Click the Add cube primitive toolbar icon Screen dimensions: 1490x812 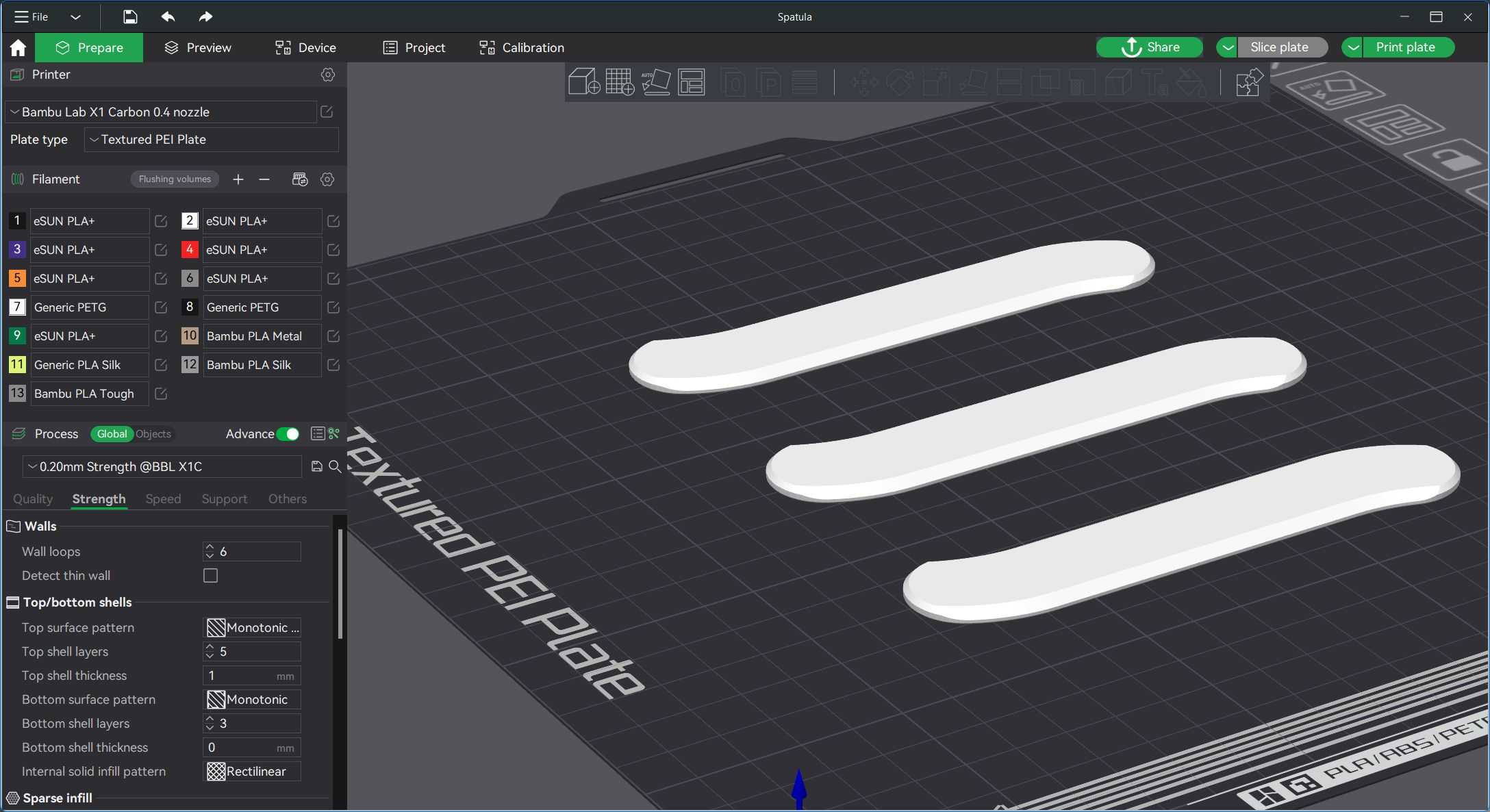[x=584, y=82]
